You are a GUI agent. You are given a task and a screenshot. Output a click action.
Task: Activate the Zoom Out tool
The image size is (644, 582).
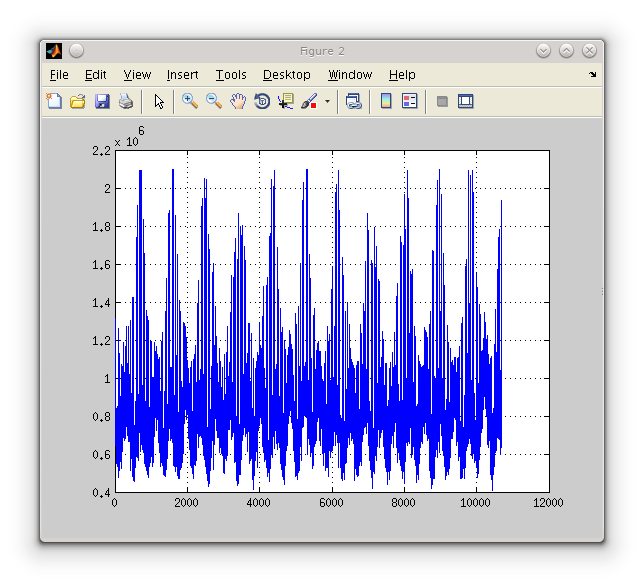tap(214, 101)
